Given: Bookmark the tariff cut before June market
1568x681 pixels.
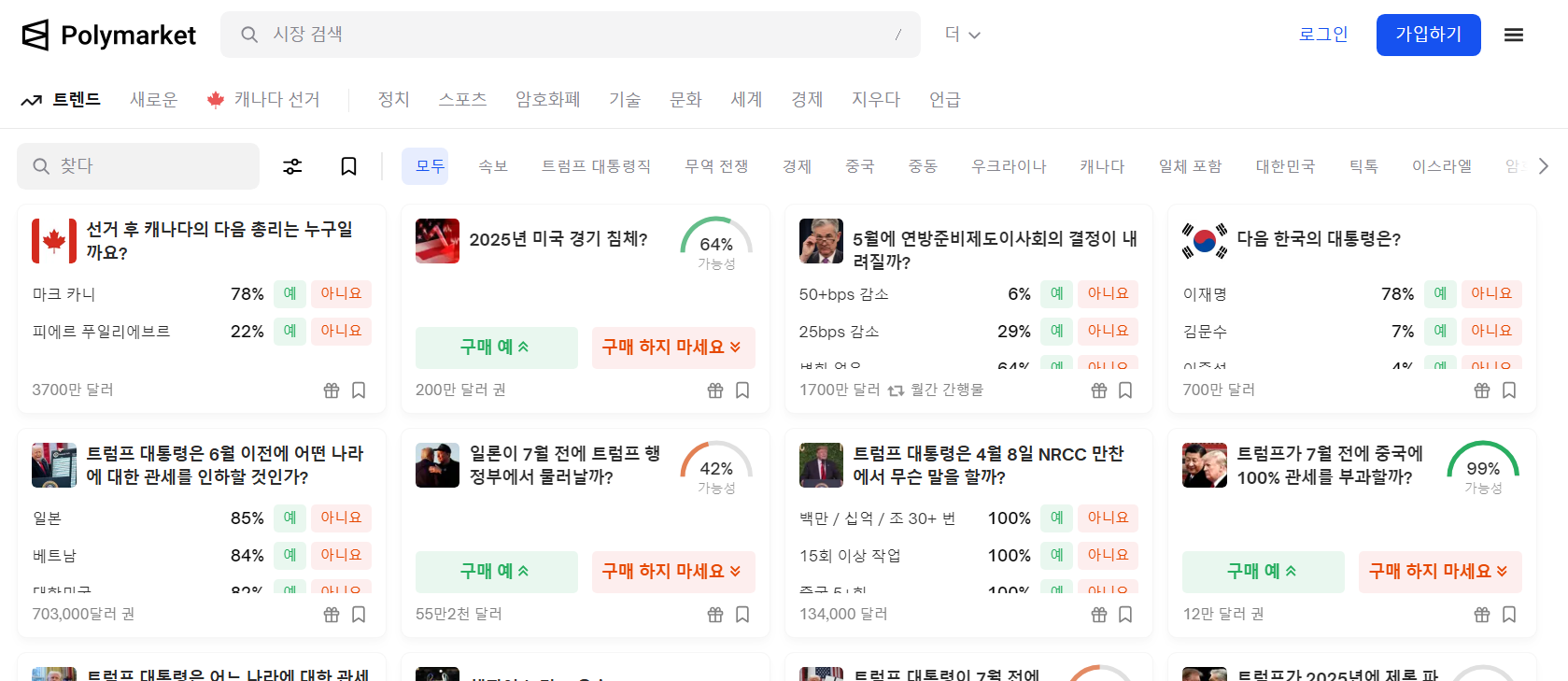Looking at the screenshot, I should coord(359,615).
